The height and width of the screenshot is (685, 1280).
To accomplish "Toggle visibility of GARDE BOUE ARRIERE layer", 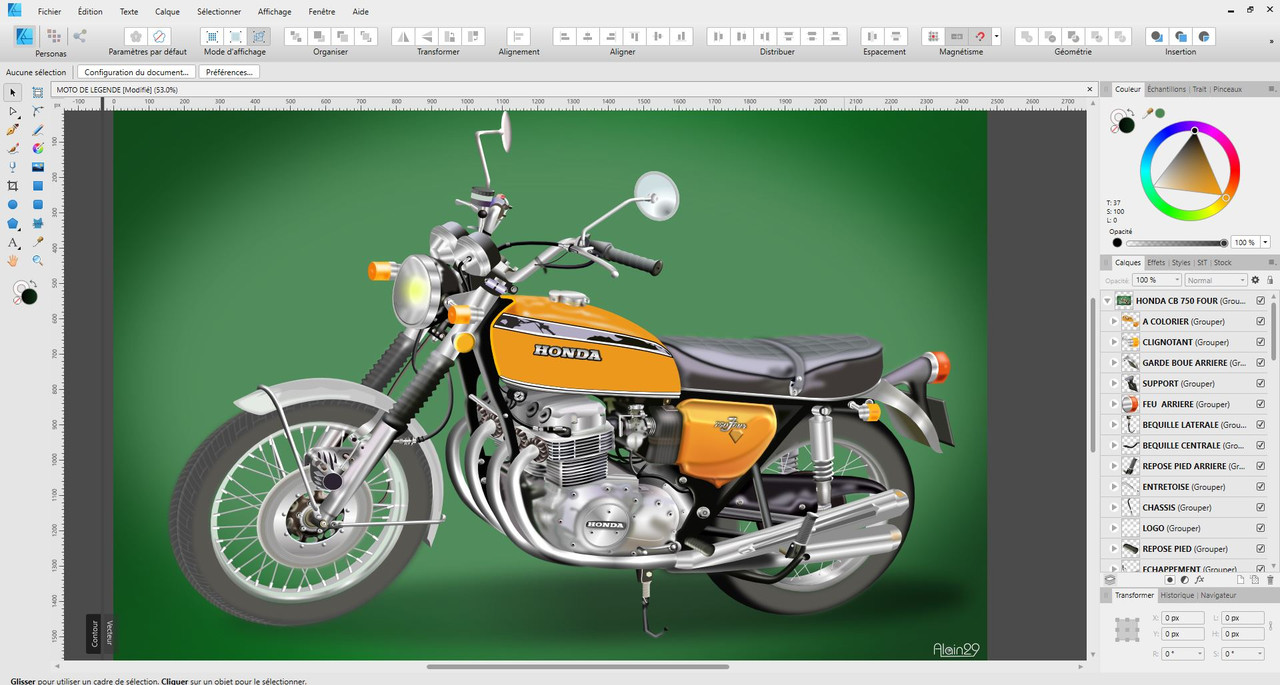I will (1260, 363).
